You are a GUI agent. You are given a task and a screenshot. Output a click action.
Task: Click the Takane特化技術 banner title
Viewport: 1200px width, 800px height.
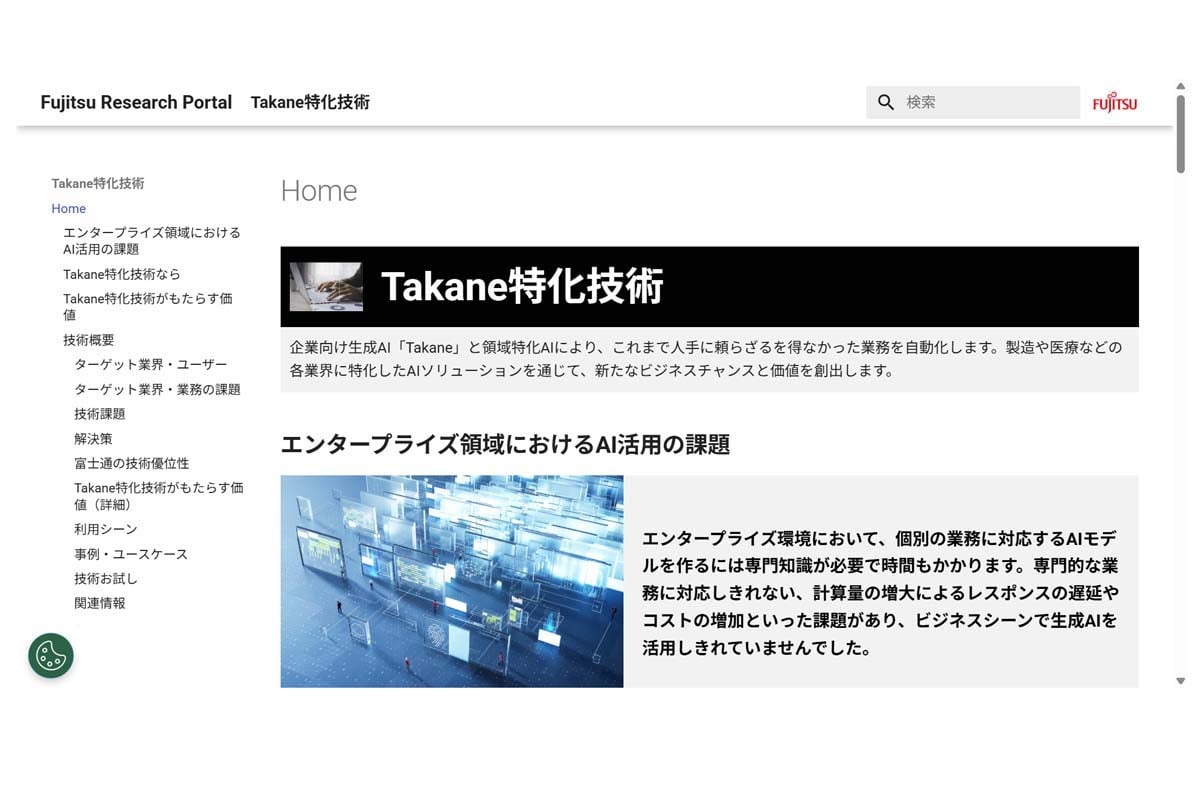point(522,287)
